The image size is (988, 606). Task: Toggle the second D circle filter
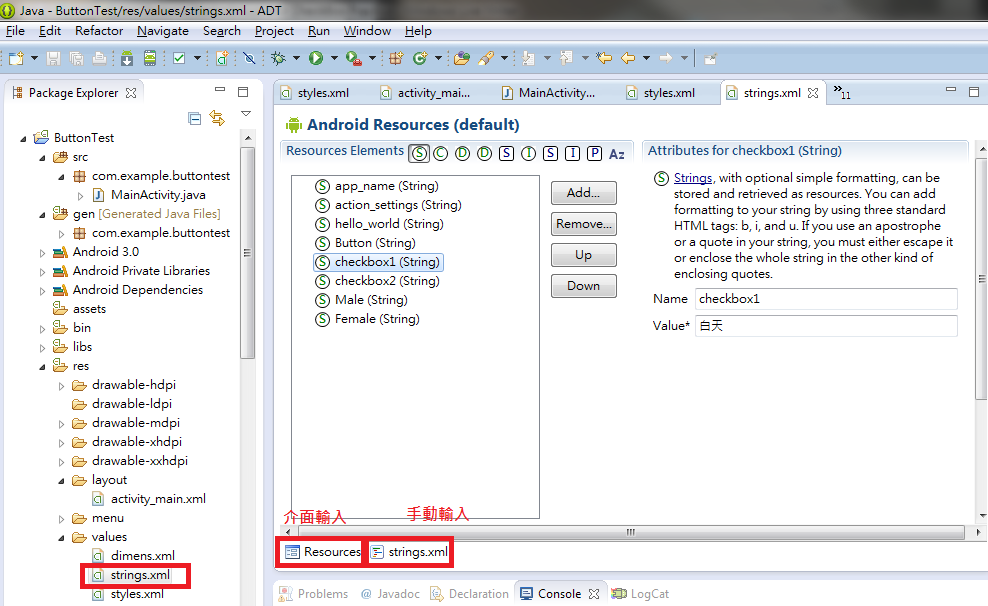click(485, 153)
